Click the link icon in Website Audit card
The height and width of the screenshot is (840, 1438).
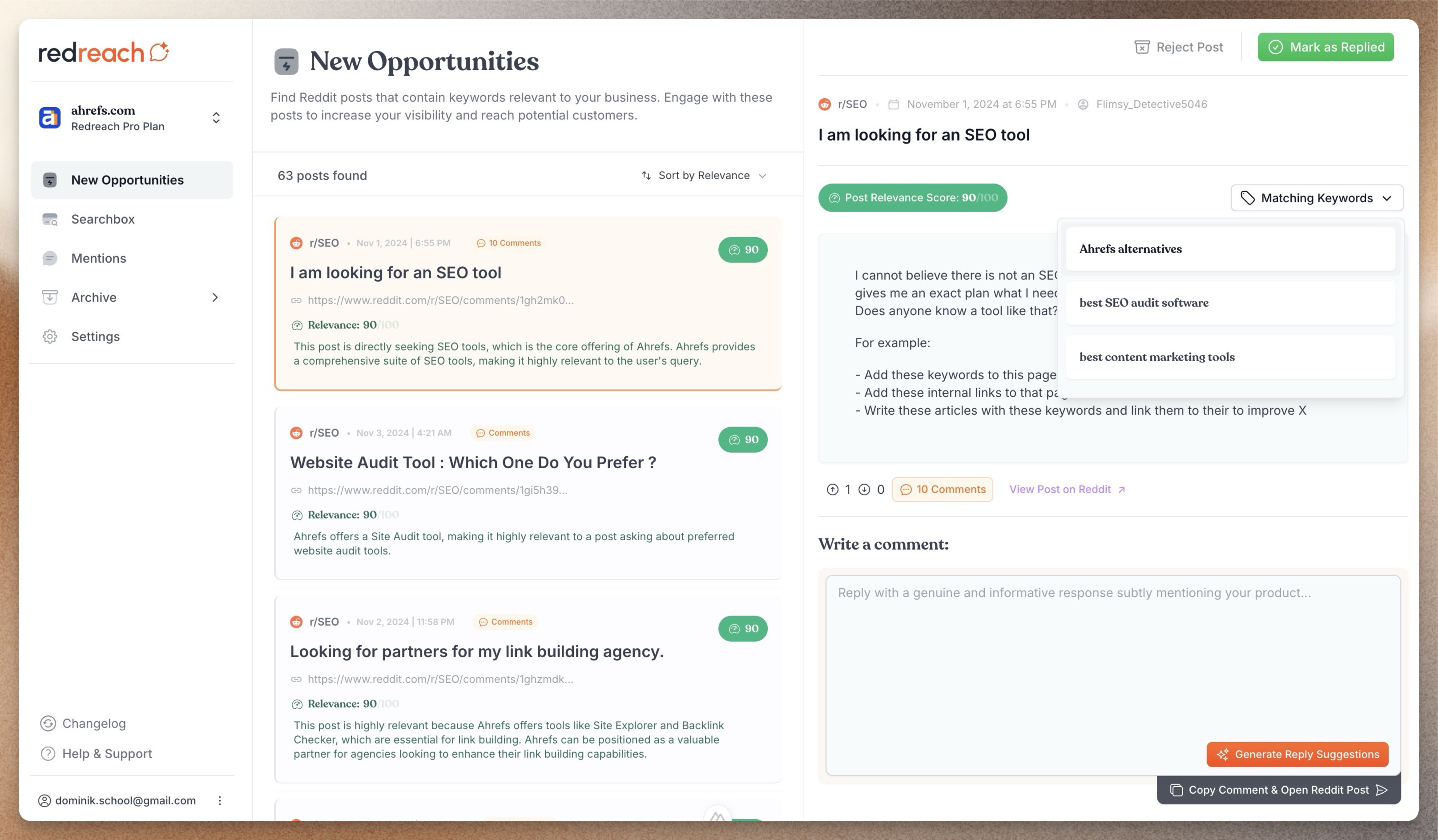296,490
